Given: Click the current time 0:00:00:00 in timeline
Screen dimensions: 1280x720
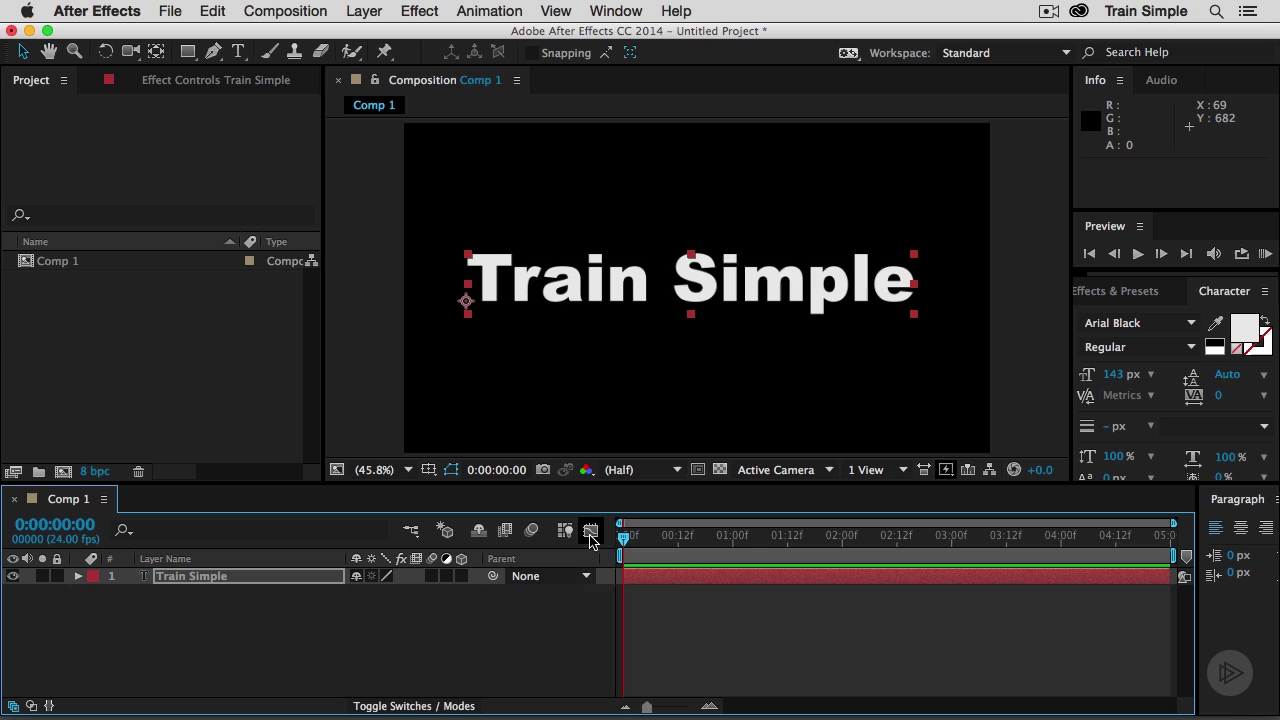Looking at the screenshot, I should 55,524.
